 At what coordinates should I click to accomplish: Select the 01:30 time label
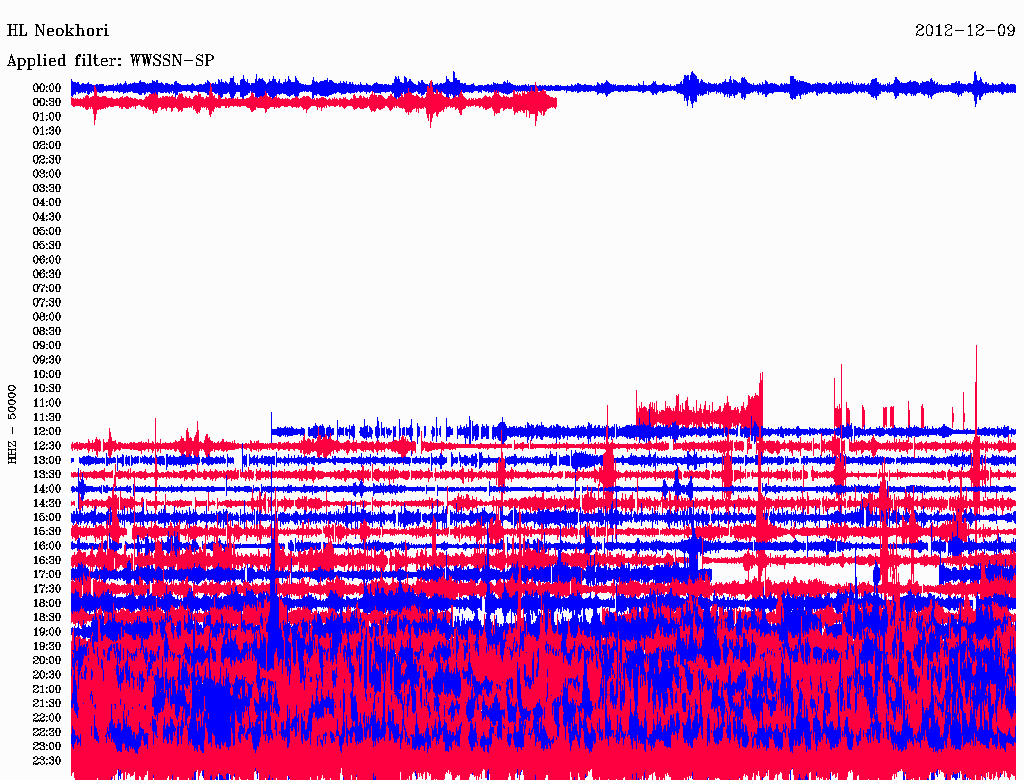47,131
